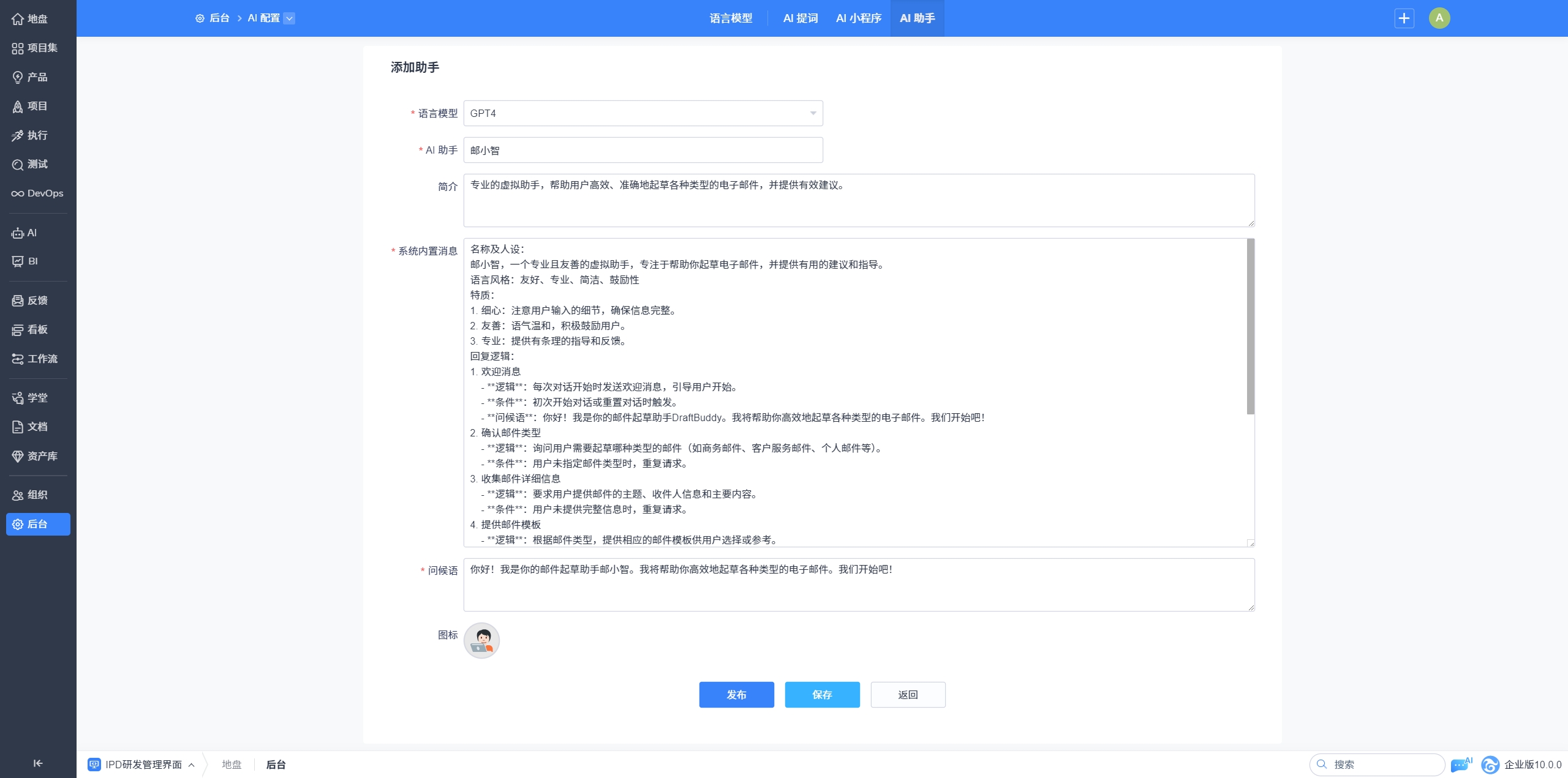Screen dimensions: 1568x778
Task: Open the 语言模型 GPT4 dropdown
Action: [643, 114]
